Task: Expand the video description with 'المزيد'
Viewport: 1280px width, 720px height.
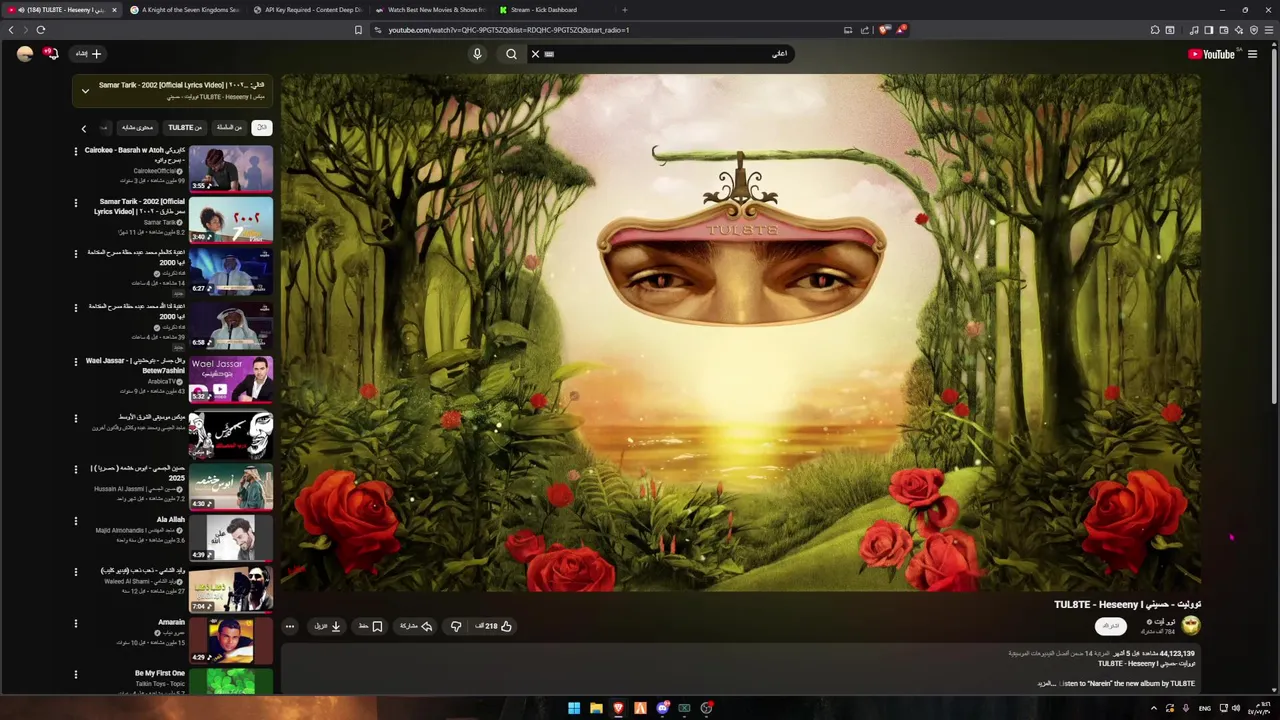Action: pyautogui.click(x=1046, y=684)
